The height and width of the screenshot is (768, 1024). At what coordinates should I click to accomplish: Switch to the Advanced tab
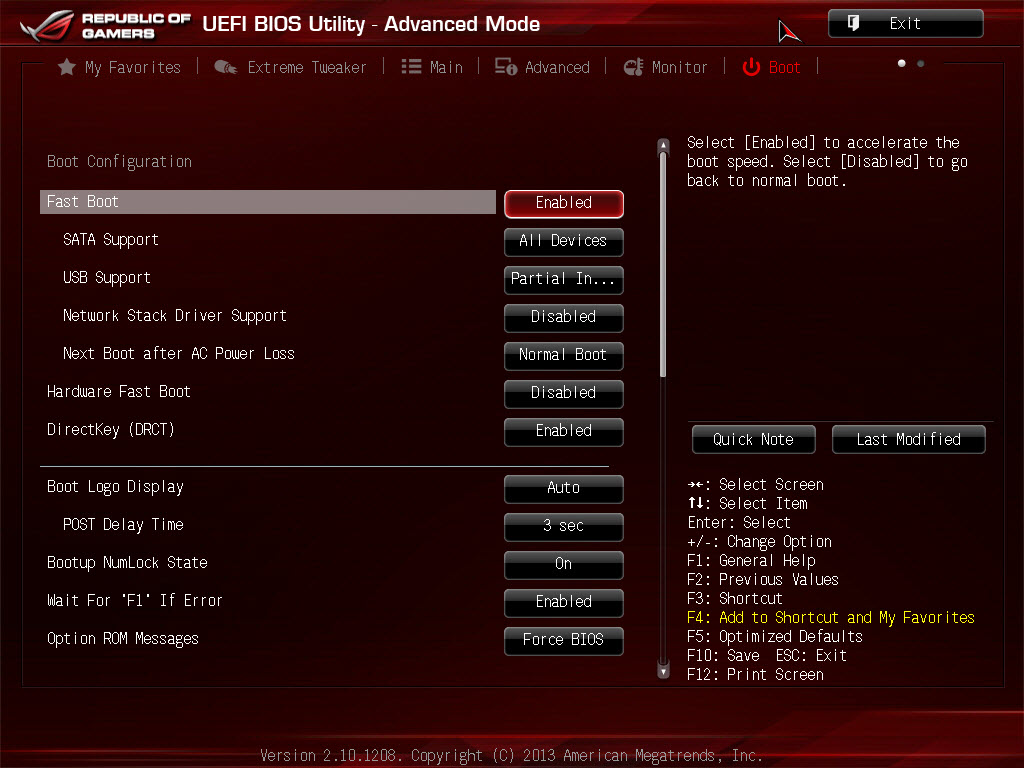pos(557,67)
